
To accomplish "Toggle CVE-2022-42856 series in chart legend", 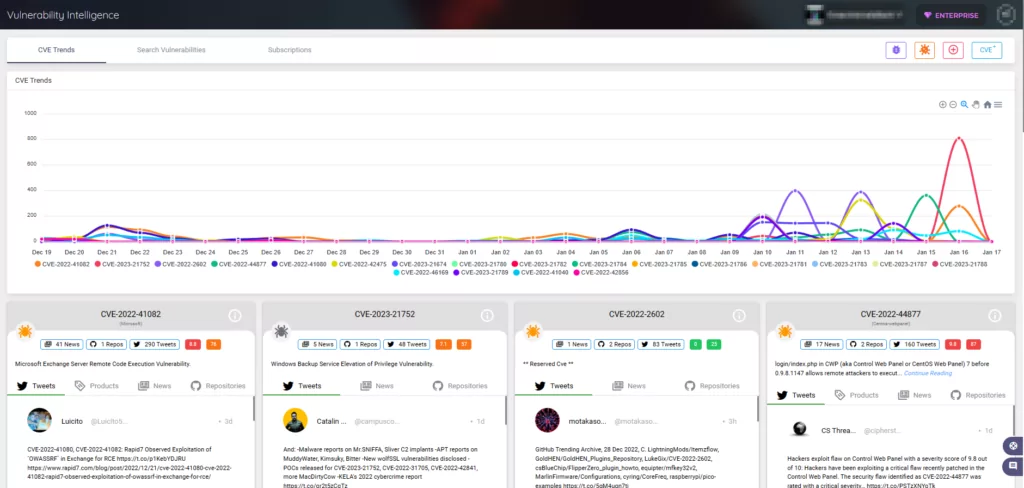I will (x=601, y=272).
